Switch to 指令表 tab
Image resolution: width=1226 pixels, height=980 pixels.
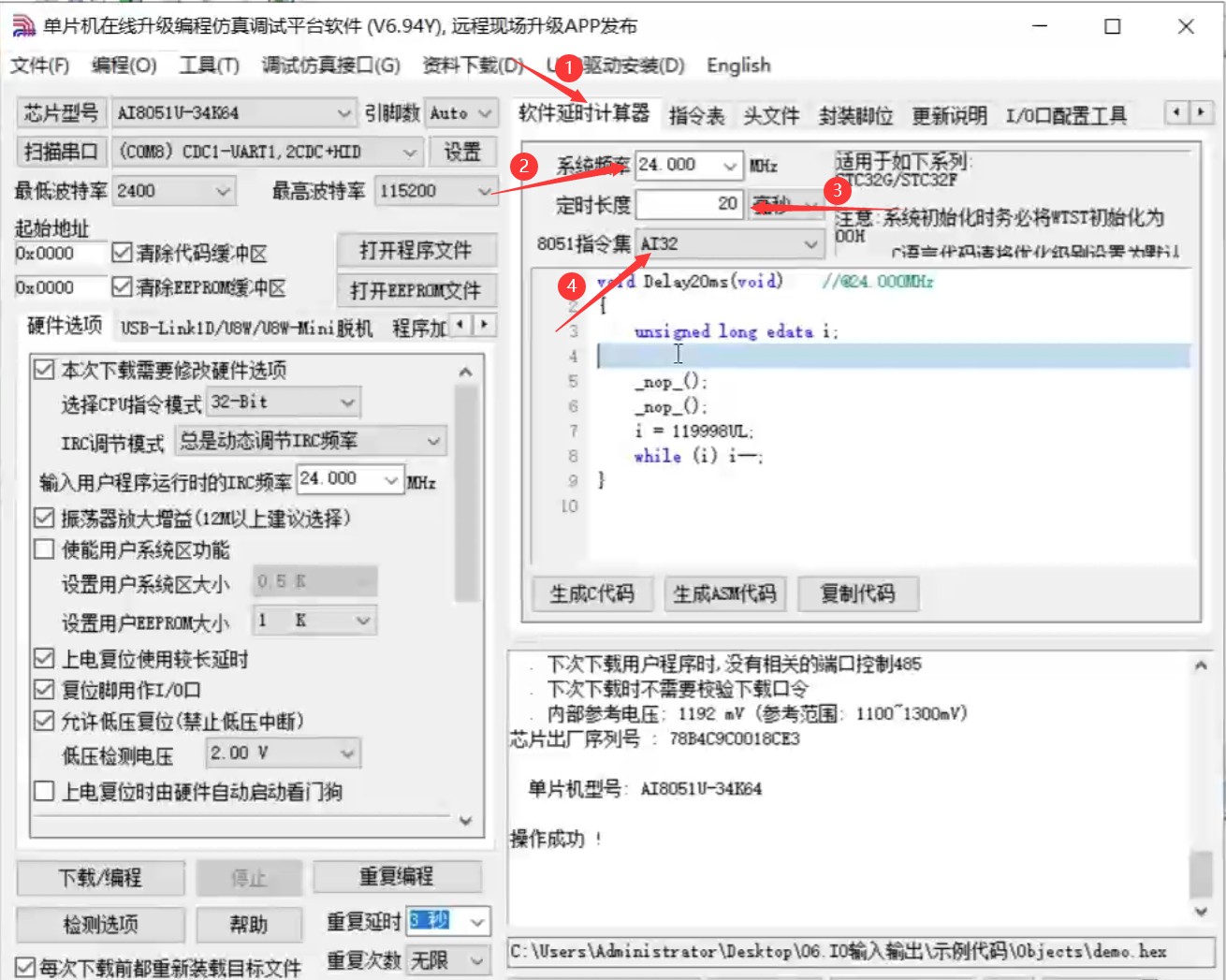[x=696, y=116]
